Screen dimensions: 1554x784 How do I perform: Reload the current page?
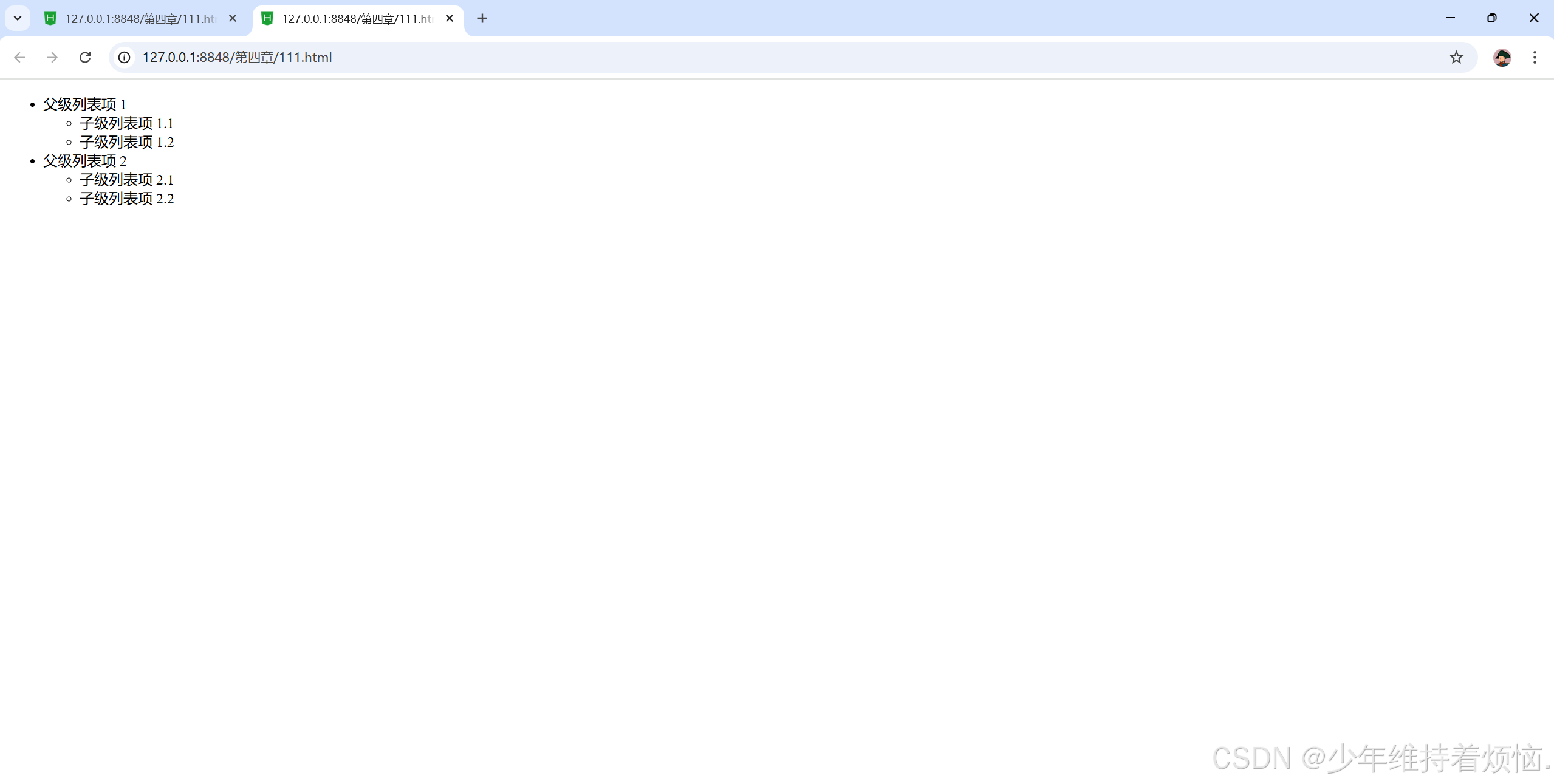tap(85, 57)
